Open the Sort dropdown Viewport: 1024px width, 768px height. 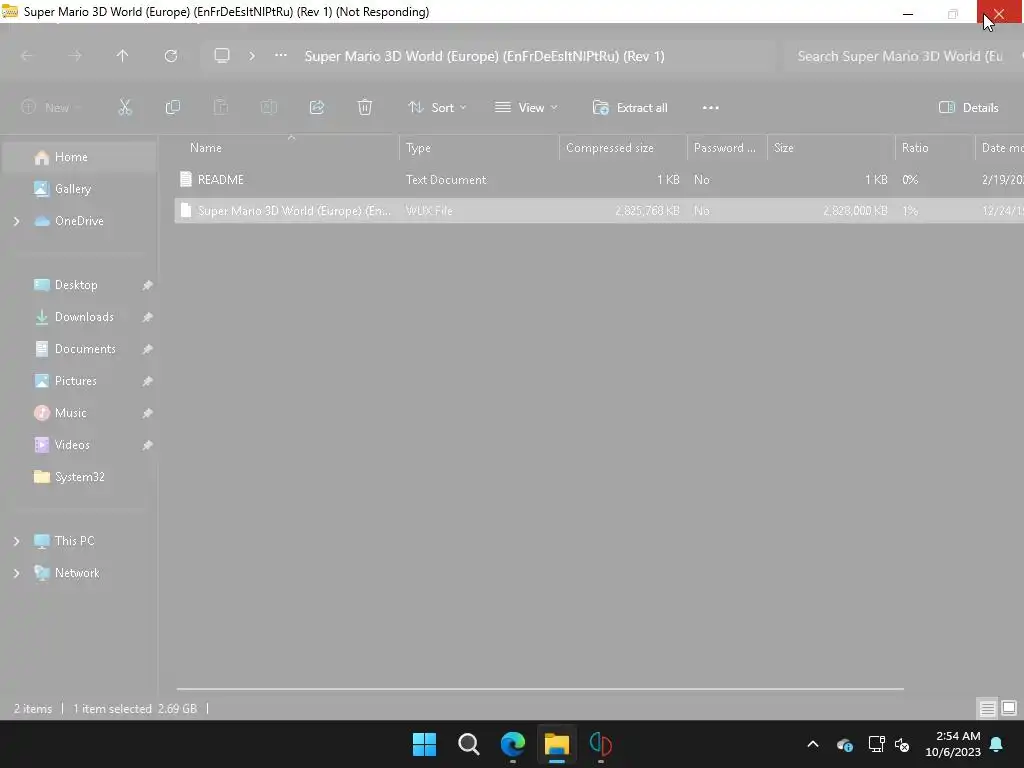tap(437, 108)
